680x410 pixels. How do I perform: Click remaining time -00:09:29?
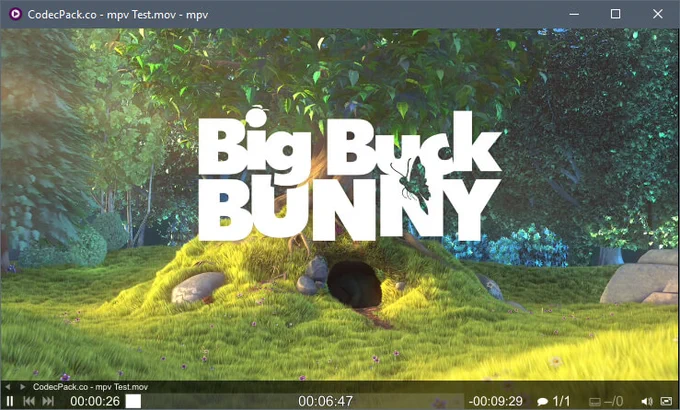click(x=496, y=401)
